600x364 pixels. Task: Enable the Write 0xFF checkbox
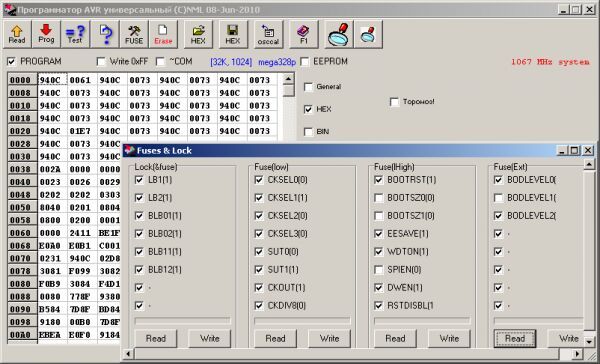coord(101,61)
